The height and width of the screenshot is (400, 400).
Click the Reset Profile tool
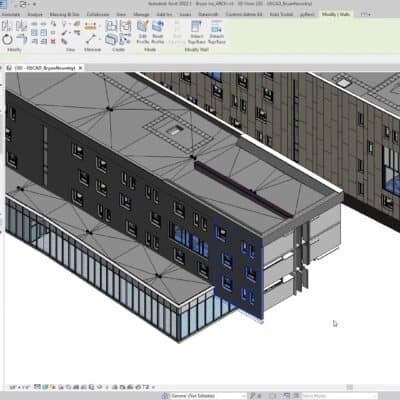pos(158,32)
